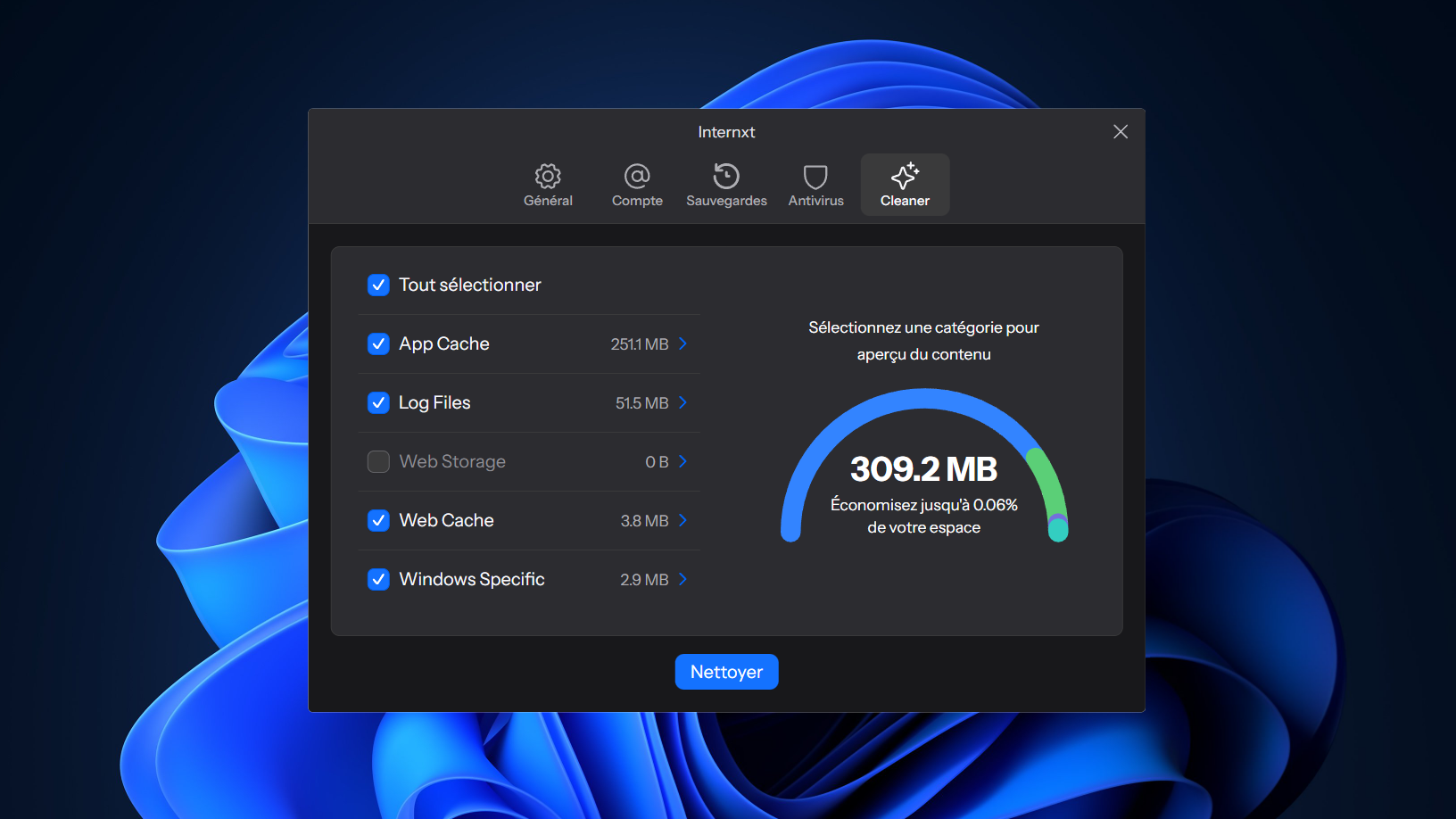The image size is (1456, 819).
Task: Uncheck the App Cache checkbox
Action: 378,343
